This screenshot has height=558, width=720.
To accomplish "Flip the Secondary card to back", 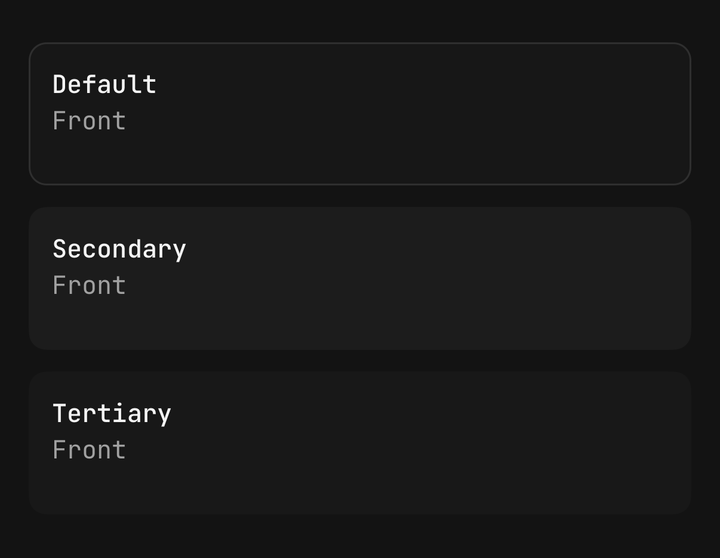I will 360,278.
